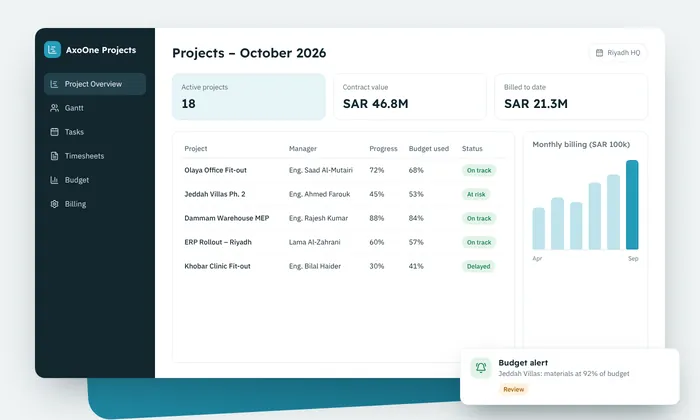
Task: Click the 60% progress value
Action: pyautogui.click(x=376, y=242)
